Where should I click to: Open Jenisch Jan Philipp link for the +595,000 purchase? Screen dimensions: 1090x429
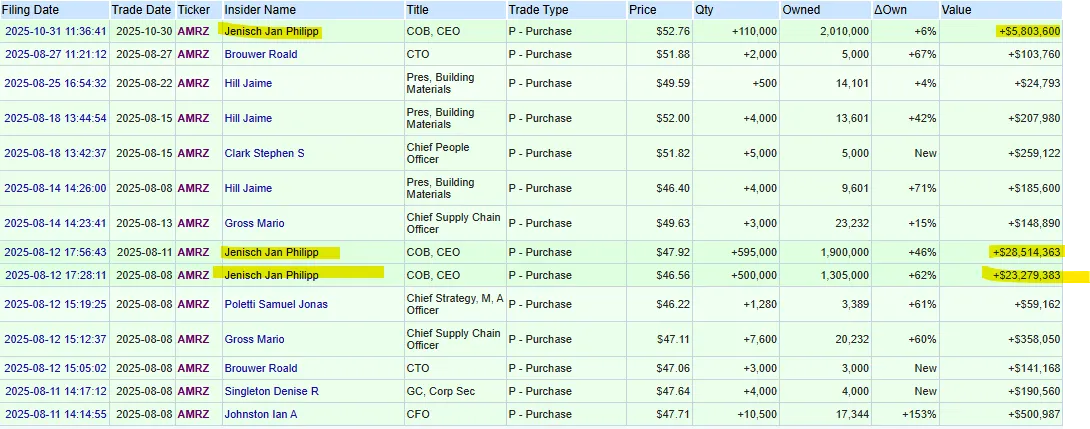(271, 252)
